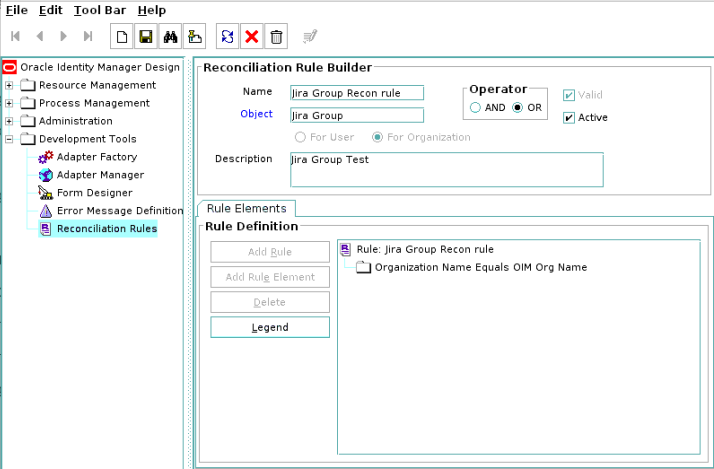Click the Description text area
The height and width of the screenshot is (469, 714).
pyautogui.click(x=447, y=169)
